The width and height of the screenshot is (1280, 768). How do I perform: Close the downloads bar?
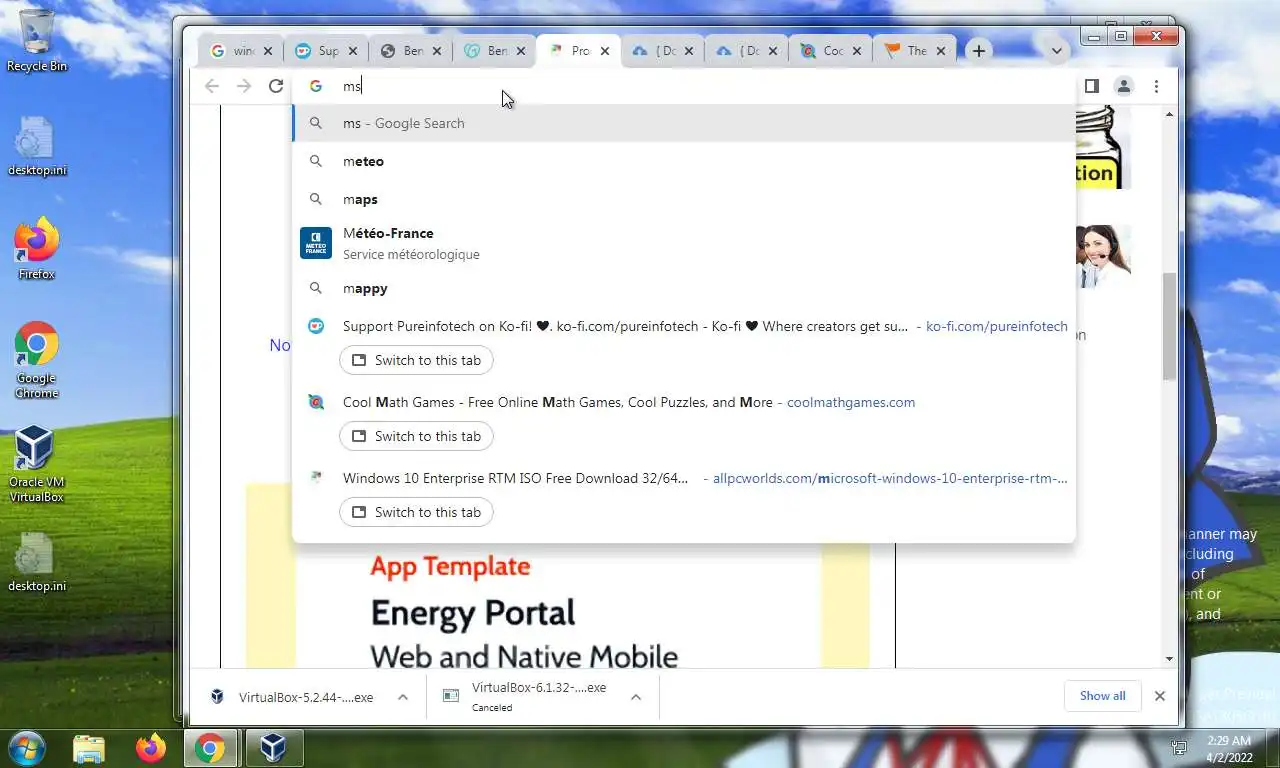1160,696
